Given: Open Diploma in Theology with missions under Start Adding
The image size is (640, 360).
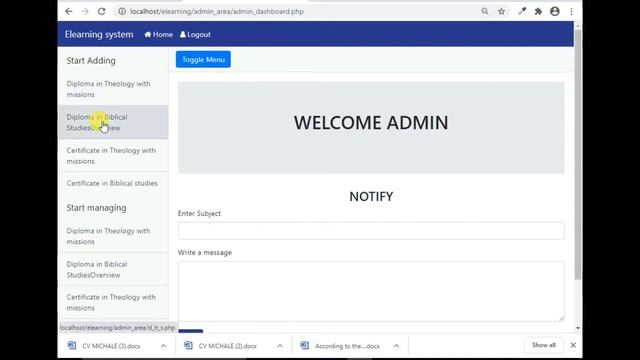Looking at the screenshot, I should point(113,89).
